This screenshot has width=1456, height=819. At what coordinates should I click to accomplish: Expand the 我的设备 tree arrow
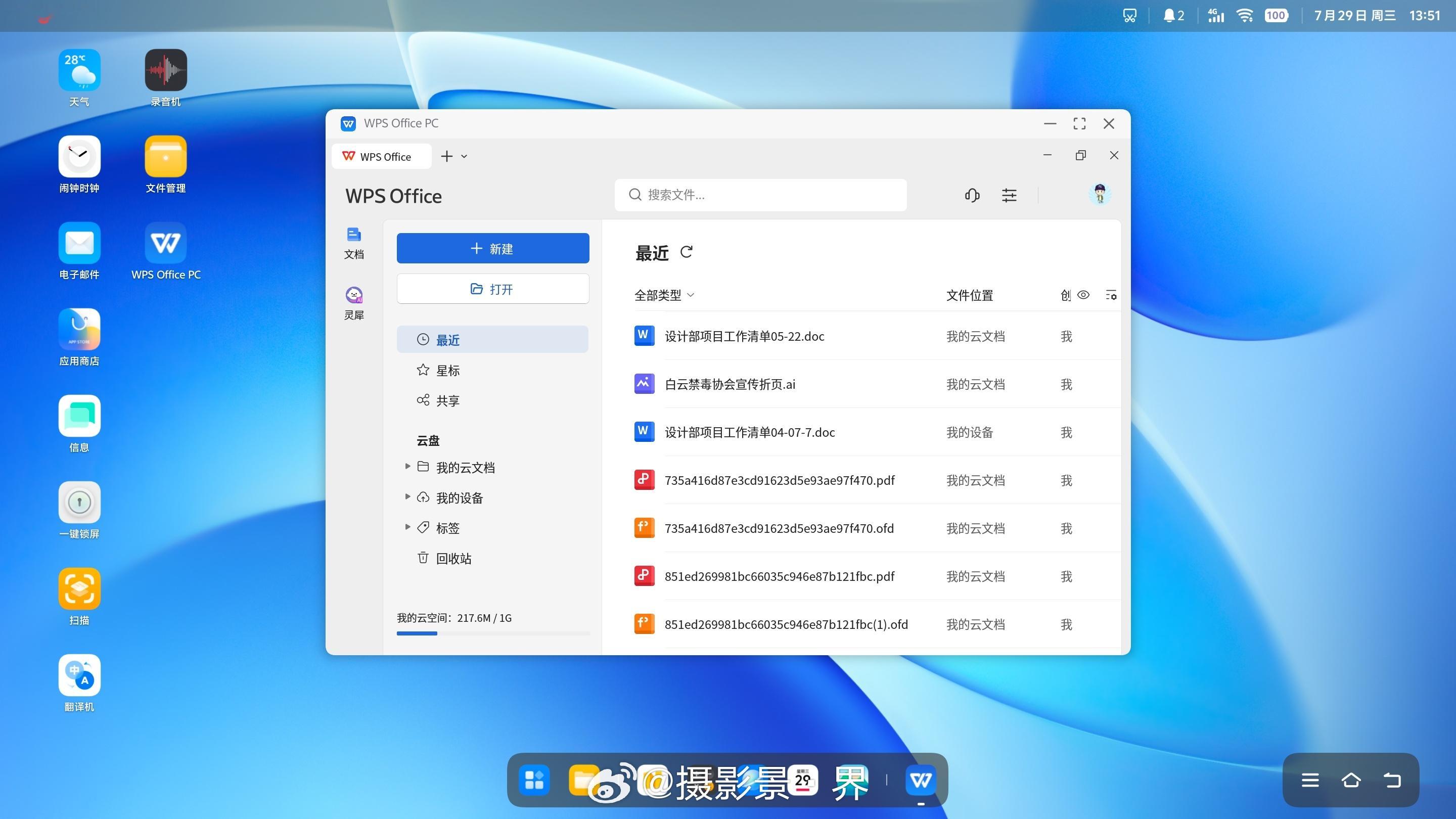tap(407, 497)
